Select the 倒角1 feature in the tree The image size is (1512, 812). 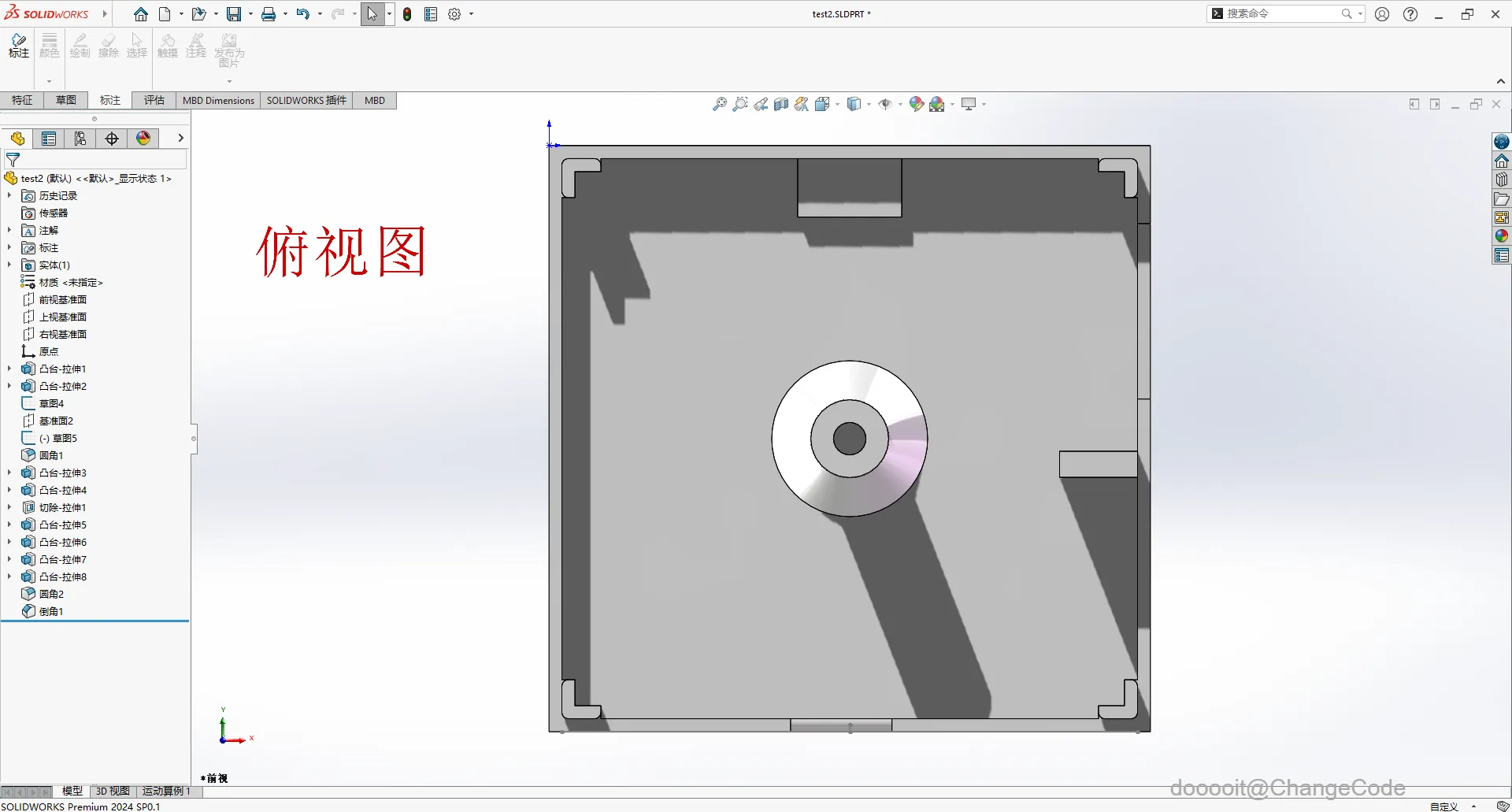coord(51,611)
